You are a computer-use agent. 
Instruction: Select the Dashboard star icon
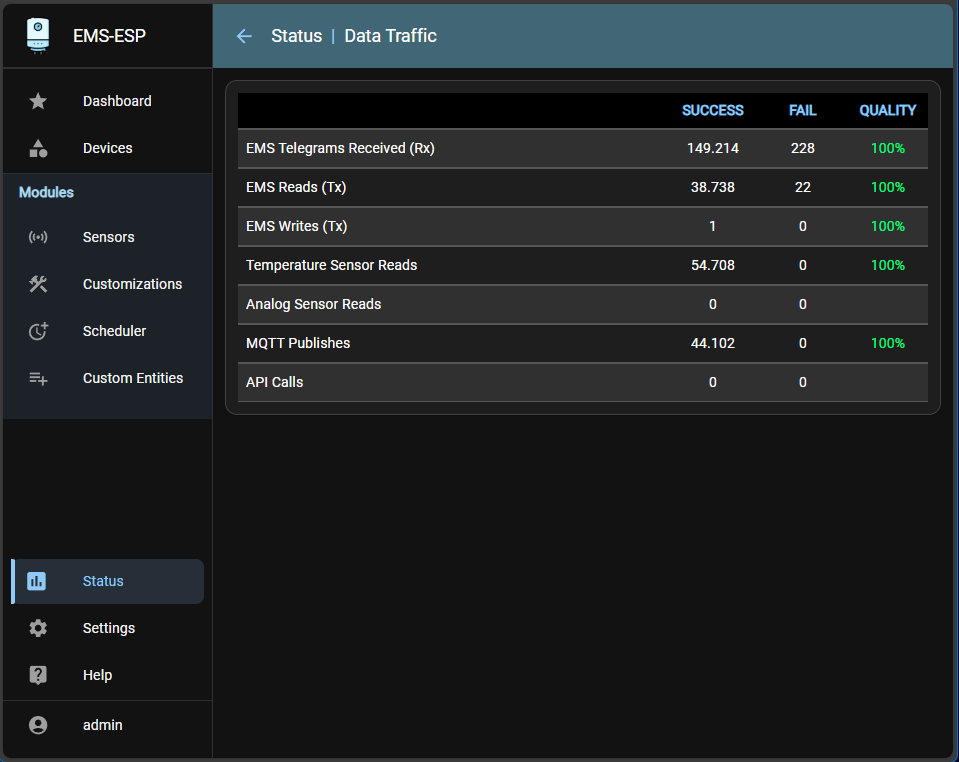37,101
